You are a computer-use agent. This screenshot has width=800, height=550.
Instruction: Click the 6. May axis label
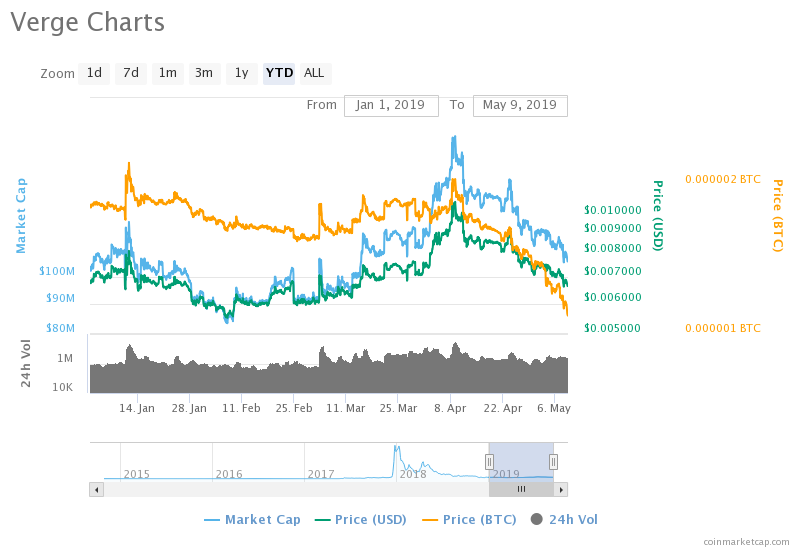pyautogui.click(x=554, y=408)
